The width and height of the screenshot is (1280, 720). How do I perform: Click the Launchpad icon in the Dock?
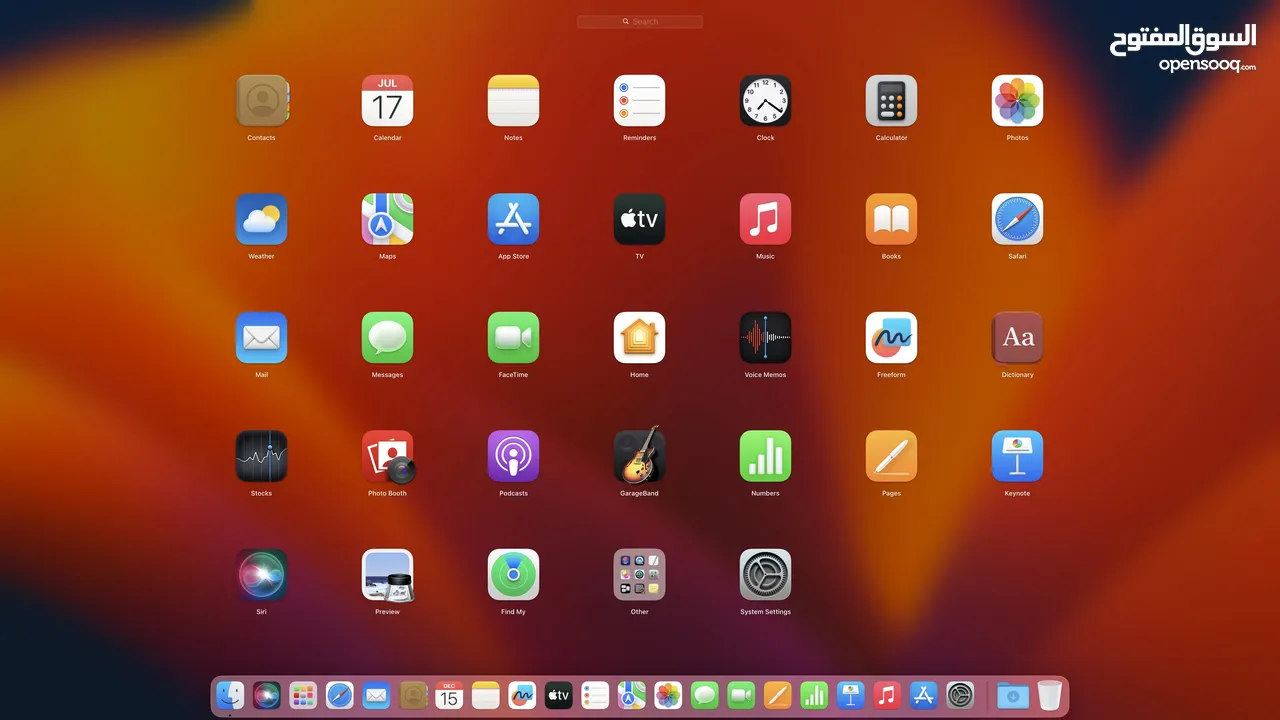pyautogui.click(x=303, y=695)
